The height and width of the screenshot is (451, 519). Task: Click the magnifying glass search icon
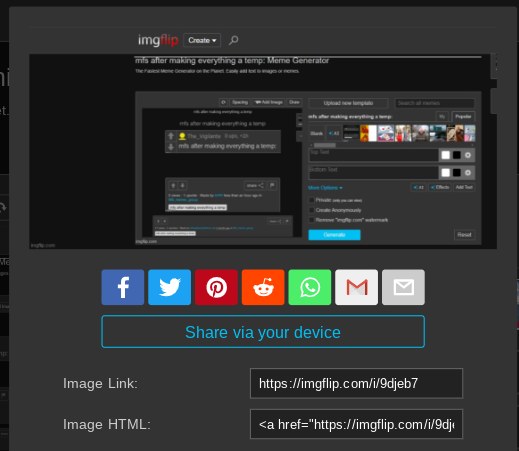coord(233,40)
